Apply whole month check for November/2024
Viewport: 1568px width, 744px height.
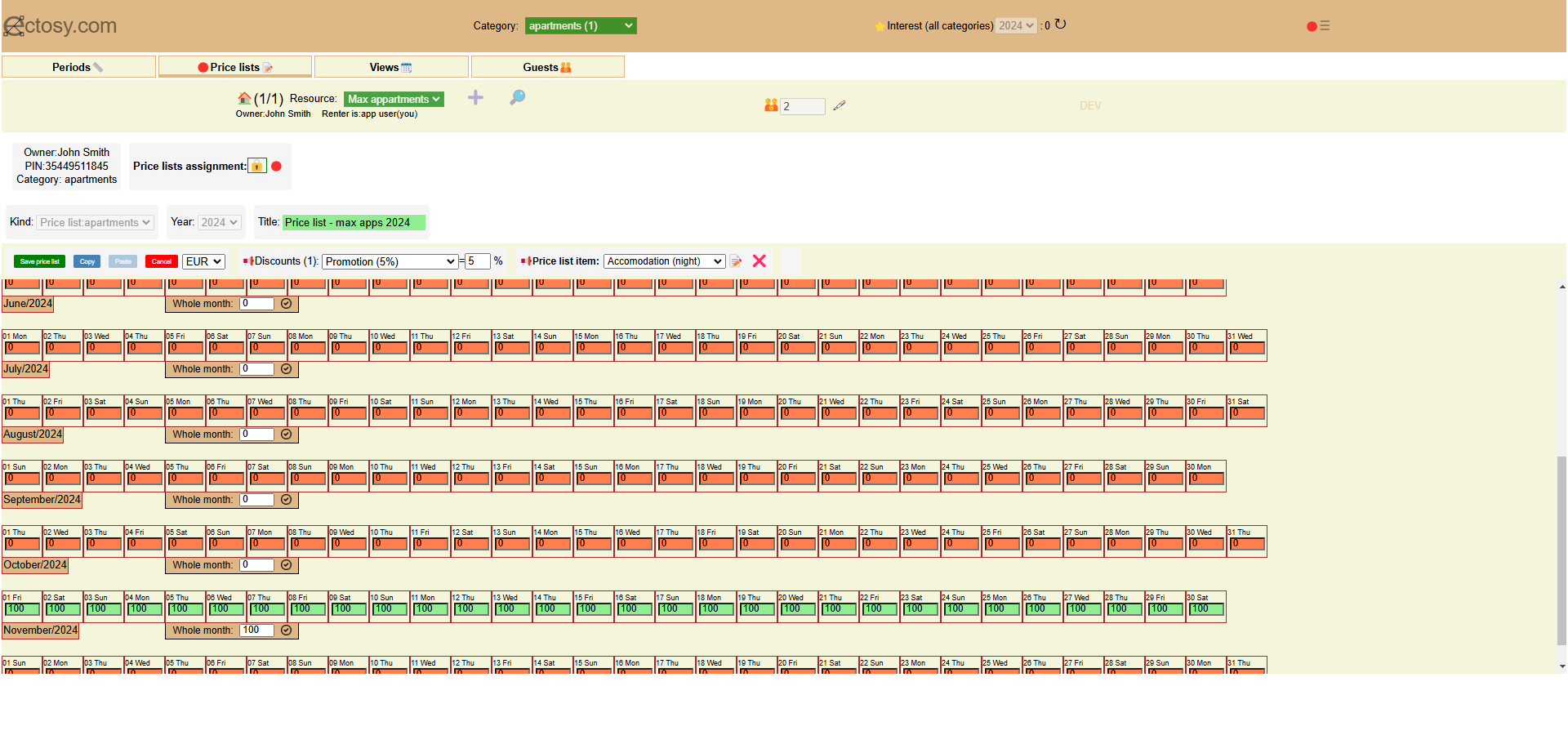tap(287, 630)
